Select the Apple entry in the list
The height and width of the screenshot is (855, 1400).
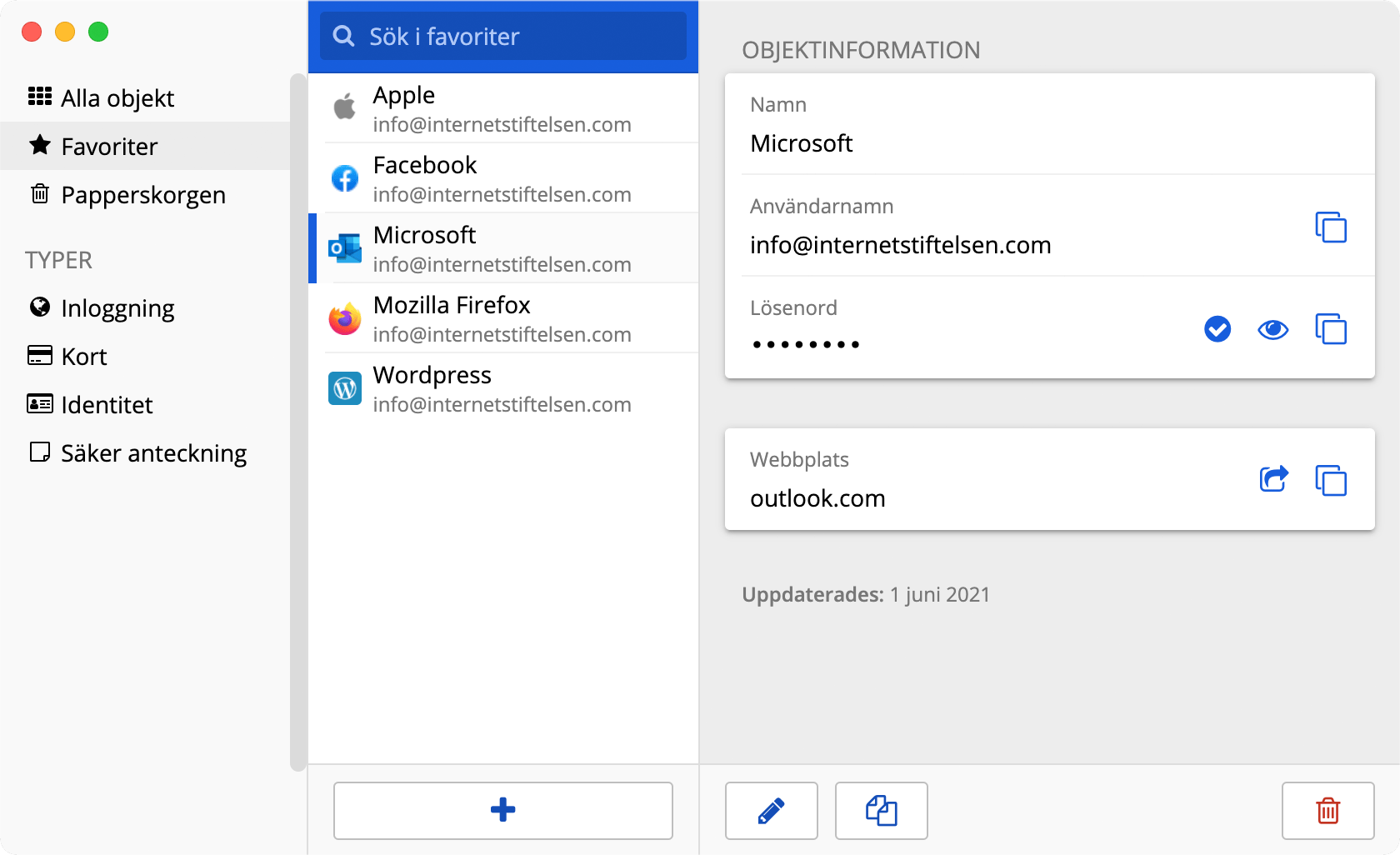503,108
